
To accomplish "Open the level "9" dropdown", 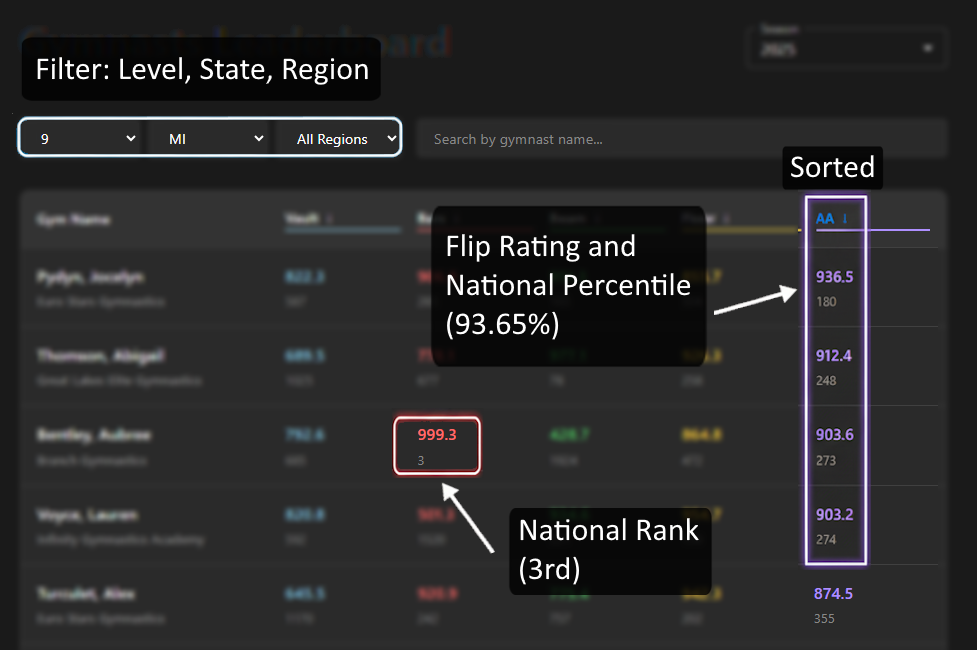I will (x=80, y=138).
